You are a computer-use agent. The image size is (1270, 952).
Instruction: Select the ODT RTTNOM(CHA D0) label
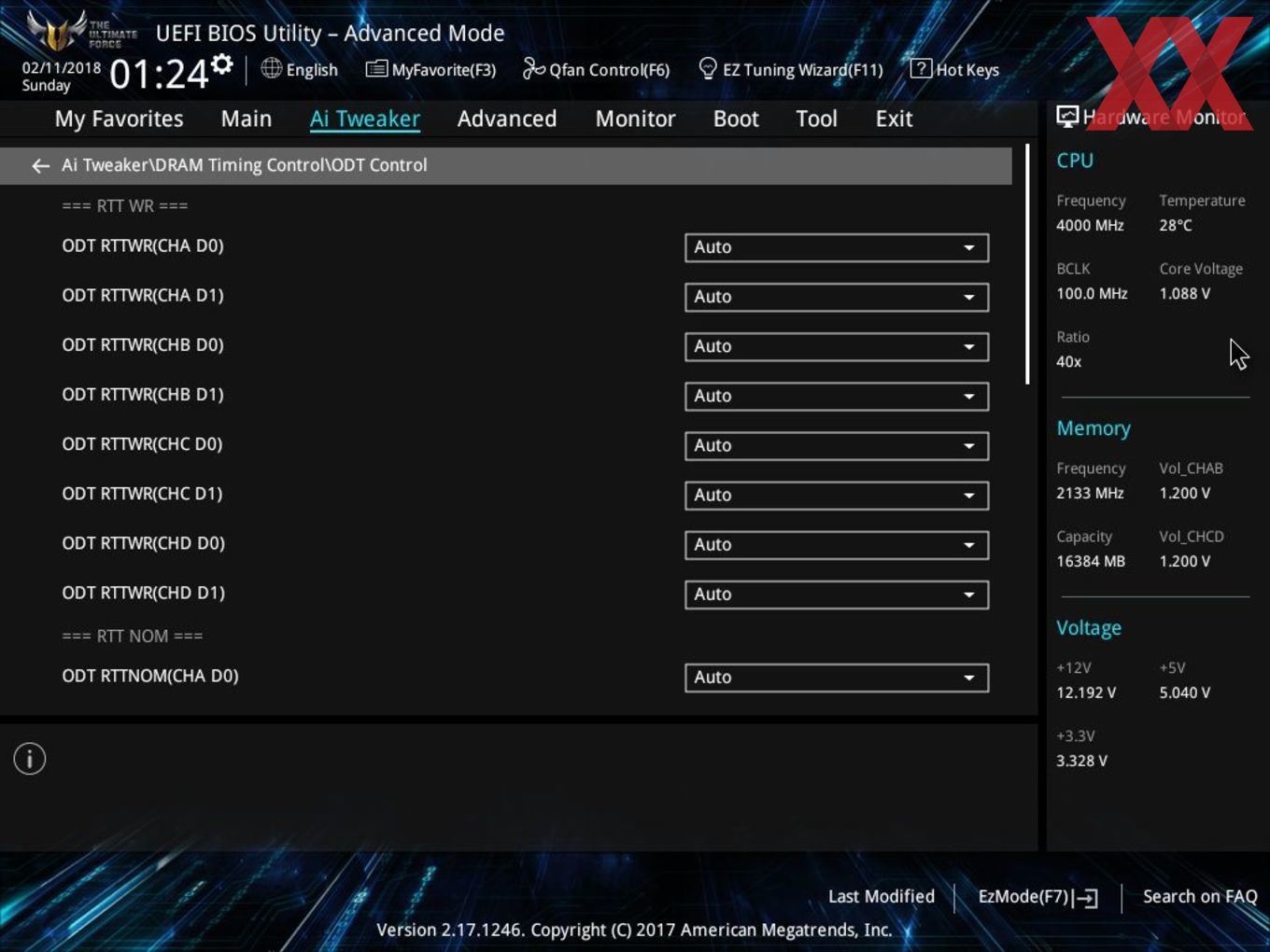click(x=150, y=675)
